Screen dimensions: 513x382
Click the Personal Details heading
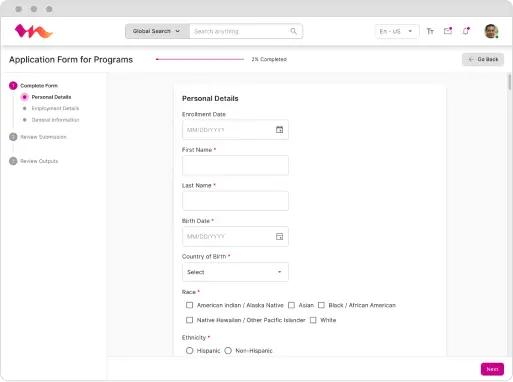(x=210, y=98)
